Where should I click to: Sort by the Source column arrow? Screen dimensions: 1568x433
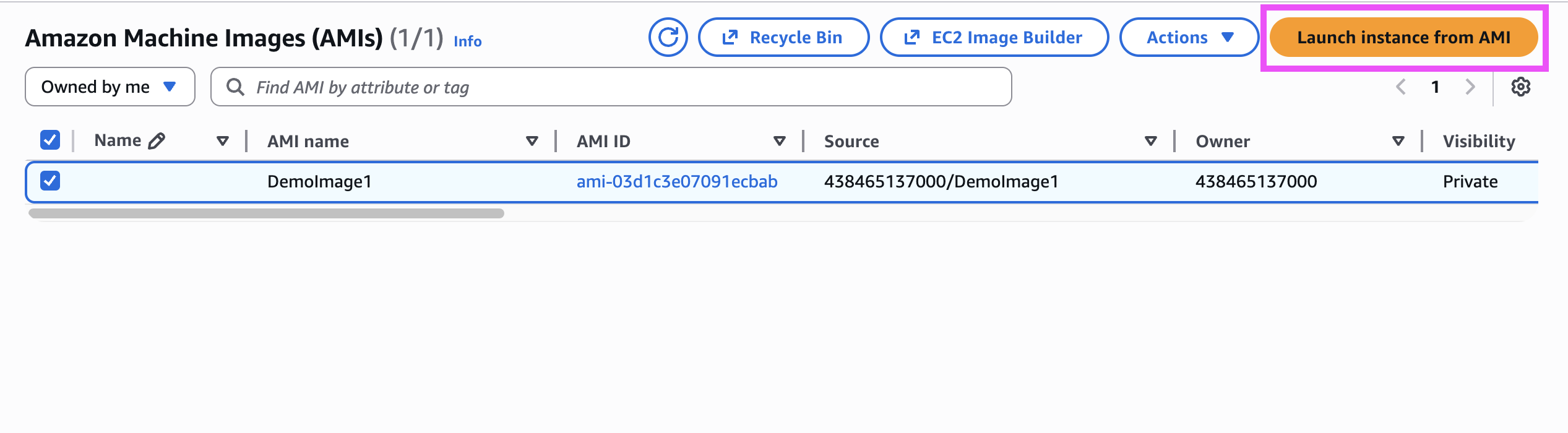(x=1151, y=141)
